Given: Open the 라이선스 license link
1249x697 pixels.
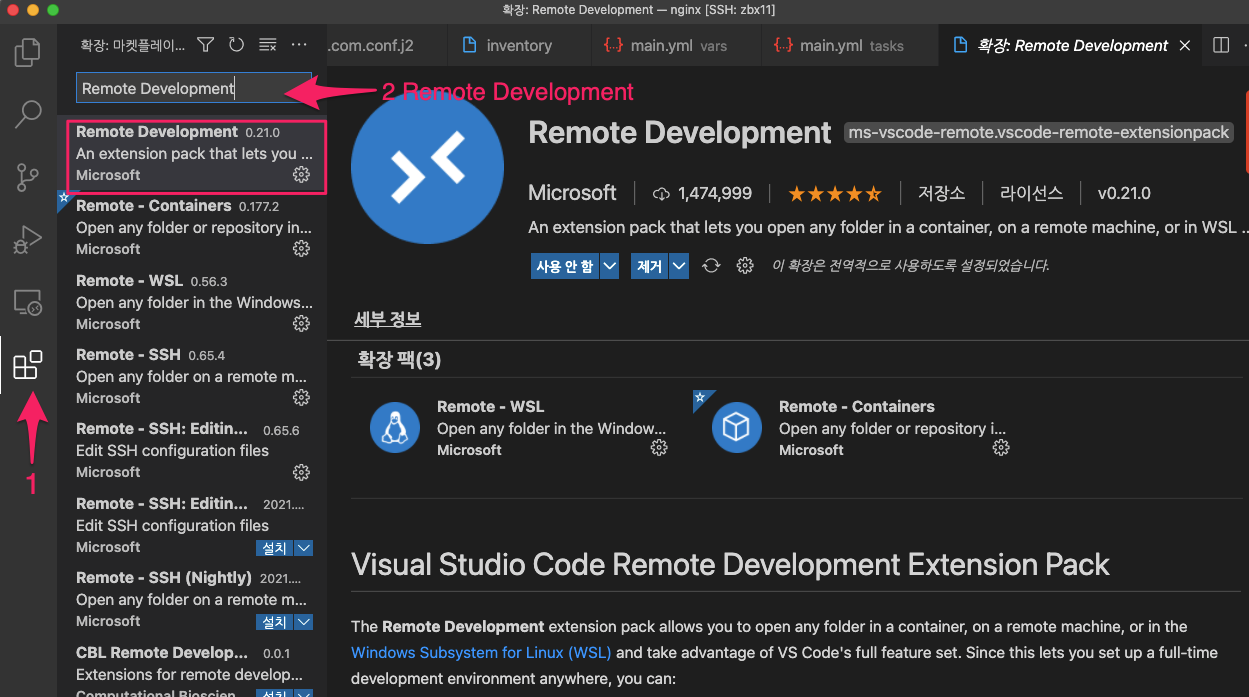Looking at the screenshot, I should click(1031, 193).
